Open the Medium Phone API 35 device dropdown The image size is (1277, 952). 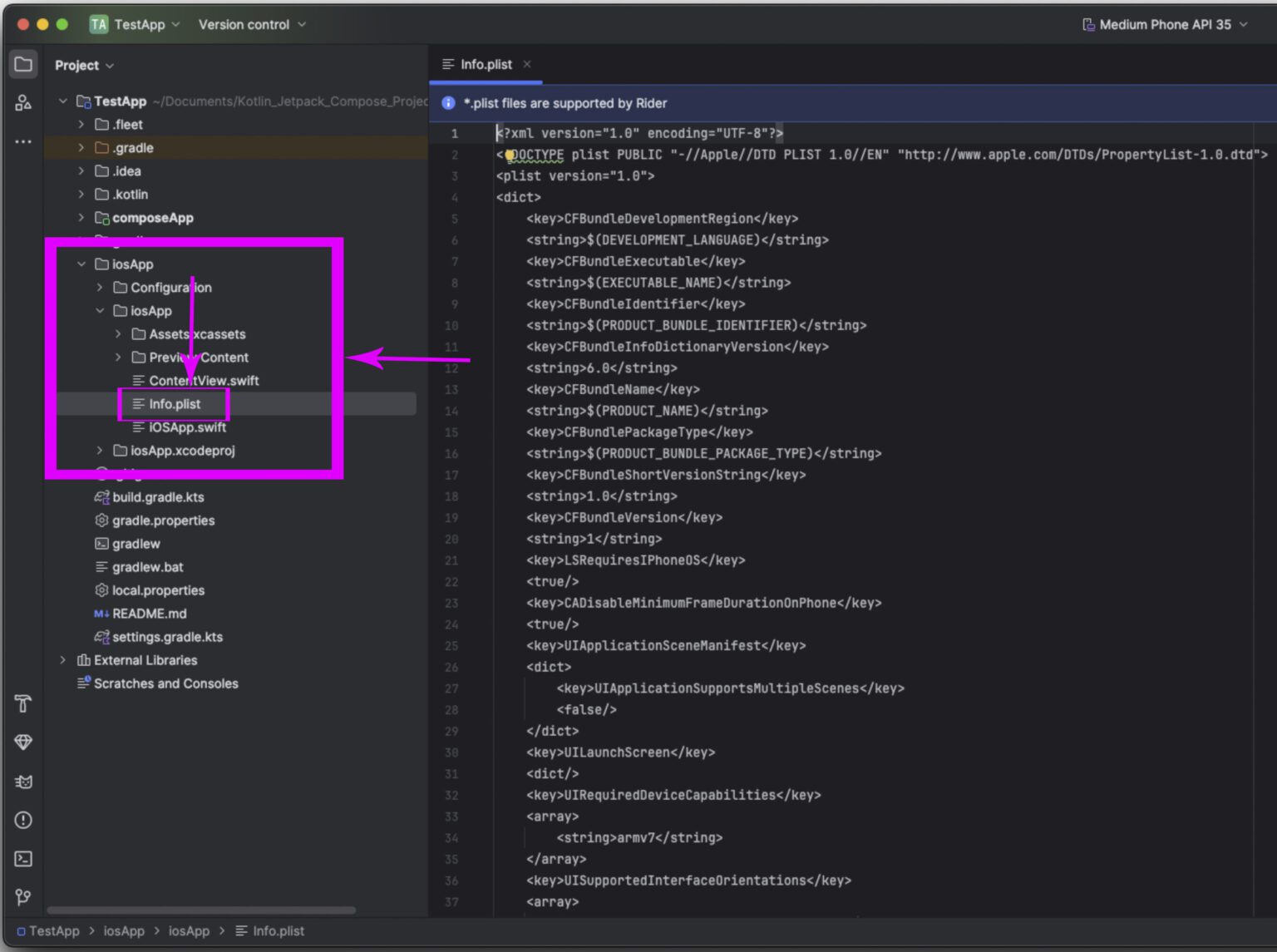(1163, 24)
